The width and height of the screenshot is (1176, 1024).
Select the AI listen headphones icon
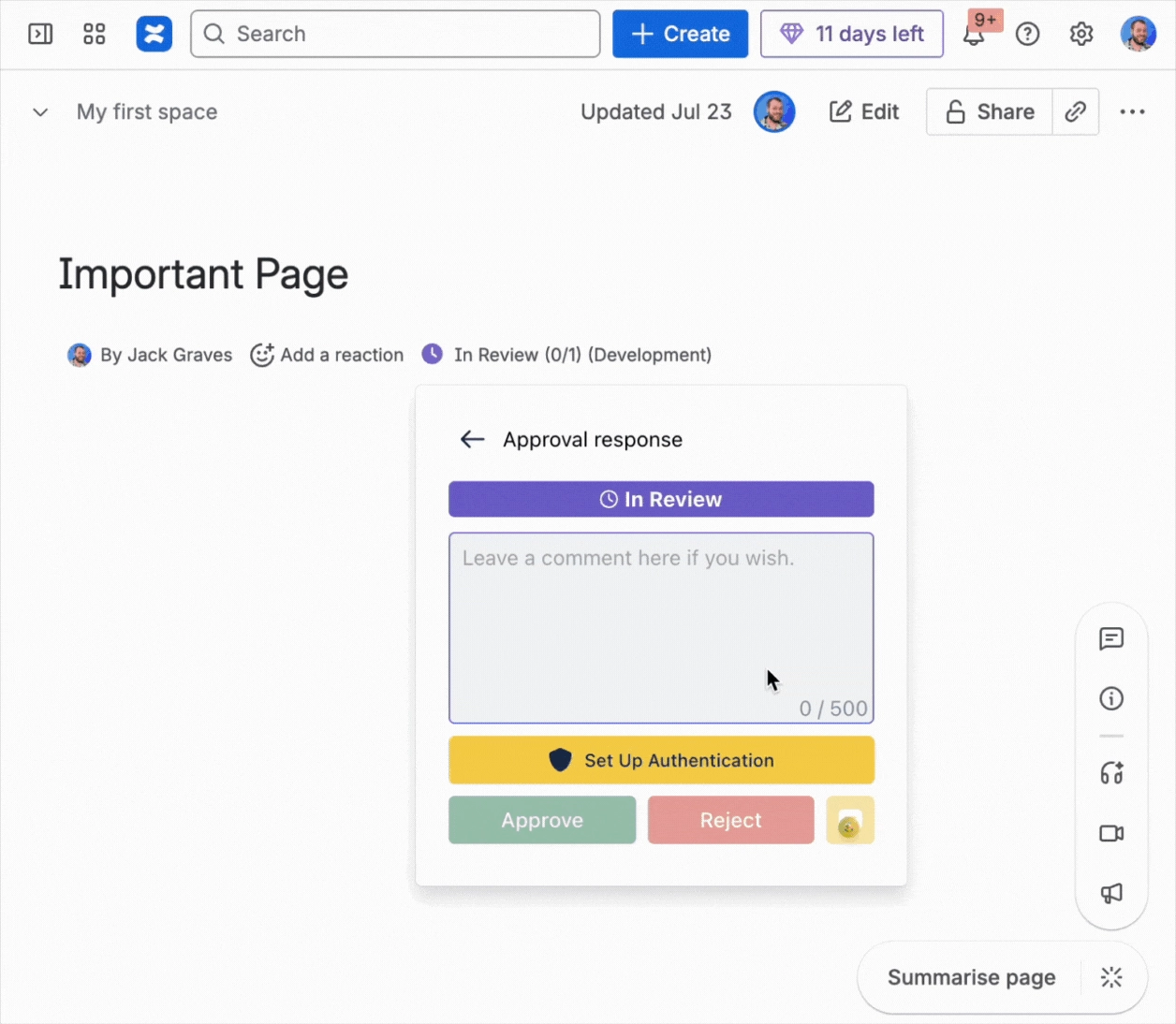1111,773
